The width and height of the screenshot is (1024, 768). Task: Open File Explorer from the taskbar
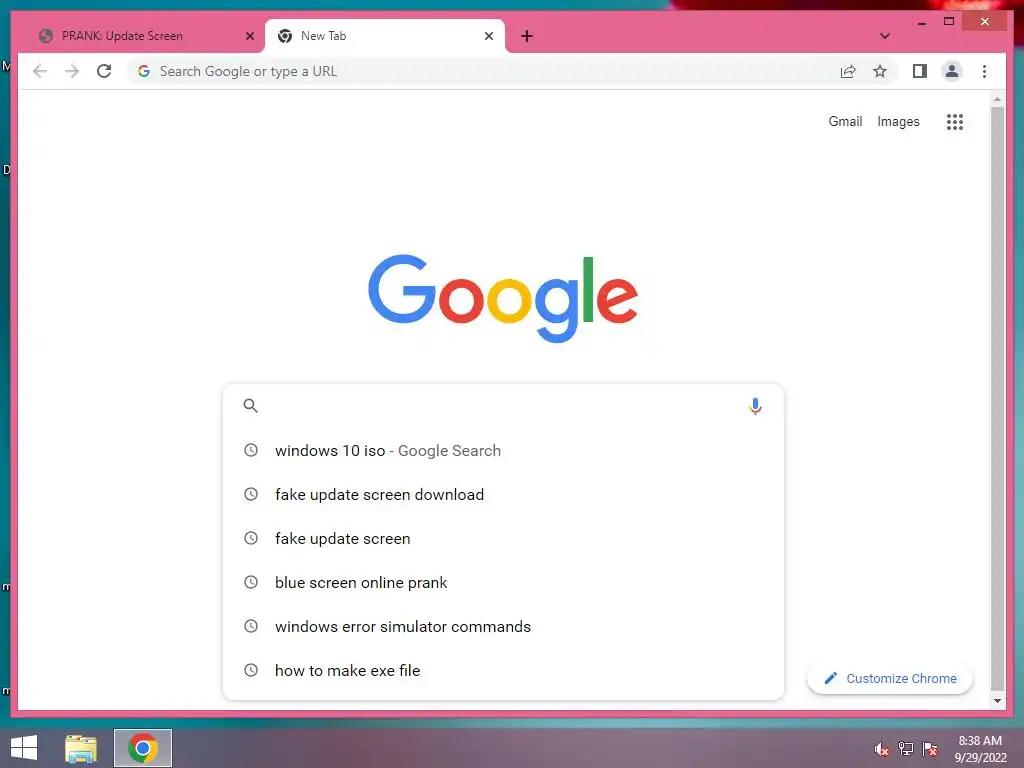[x=81, y=748]
